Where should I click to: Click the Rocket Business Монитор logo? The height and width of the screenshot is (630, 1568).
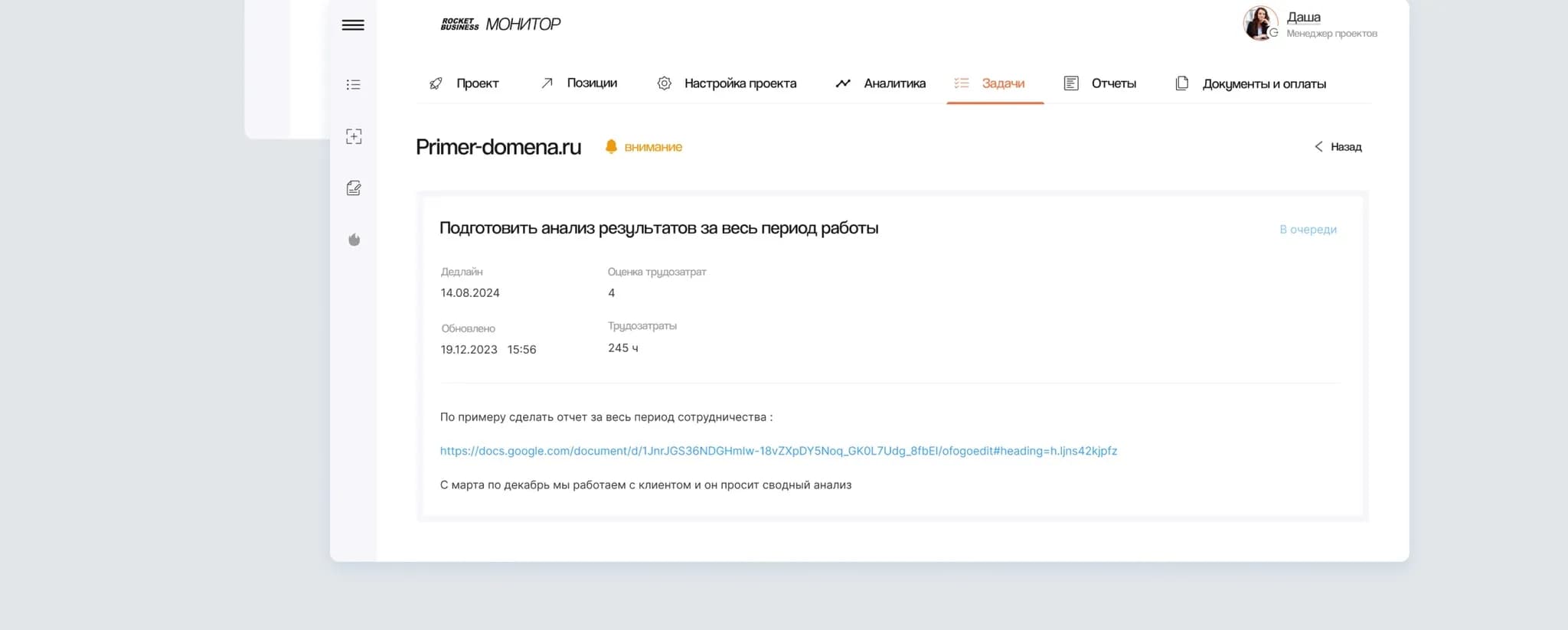[x=501, y=24]
